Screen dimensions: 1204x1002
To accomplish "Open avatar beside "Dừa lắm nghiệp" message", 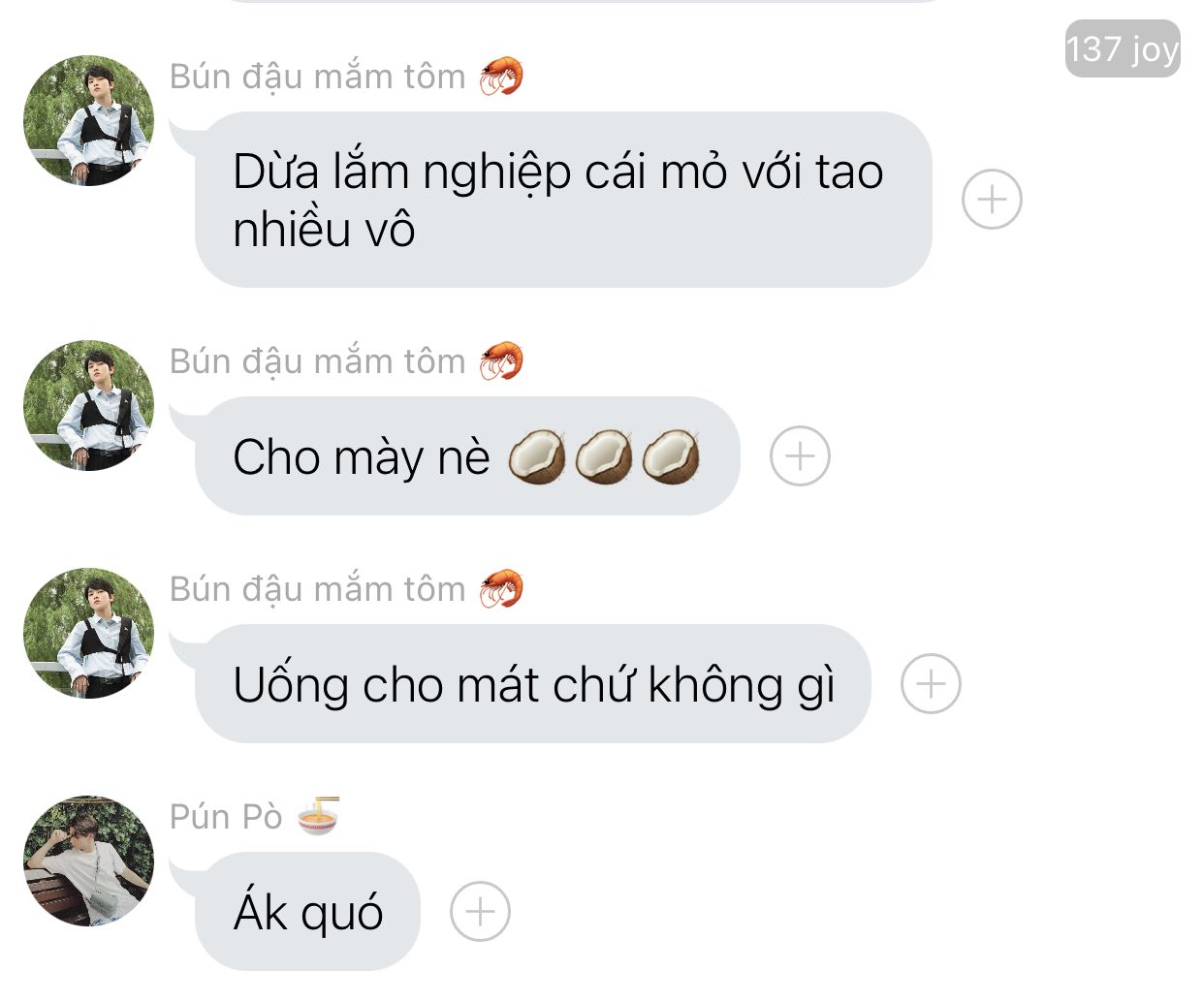I will coord(88,120).
